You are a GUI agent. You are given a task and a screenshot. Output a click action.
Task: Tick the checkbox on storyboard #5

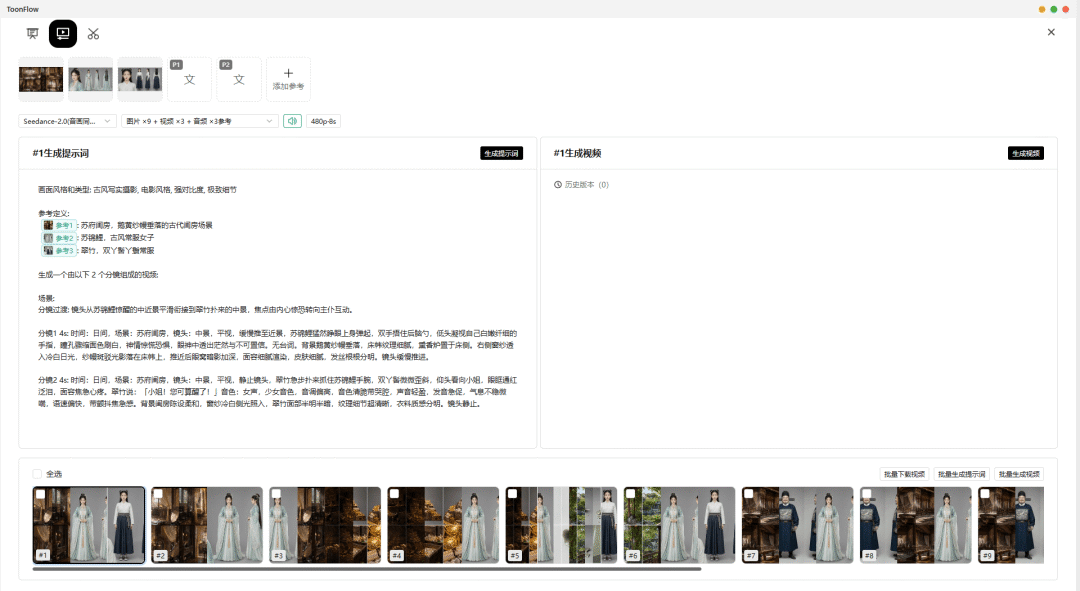(512, 494)
